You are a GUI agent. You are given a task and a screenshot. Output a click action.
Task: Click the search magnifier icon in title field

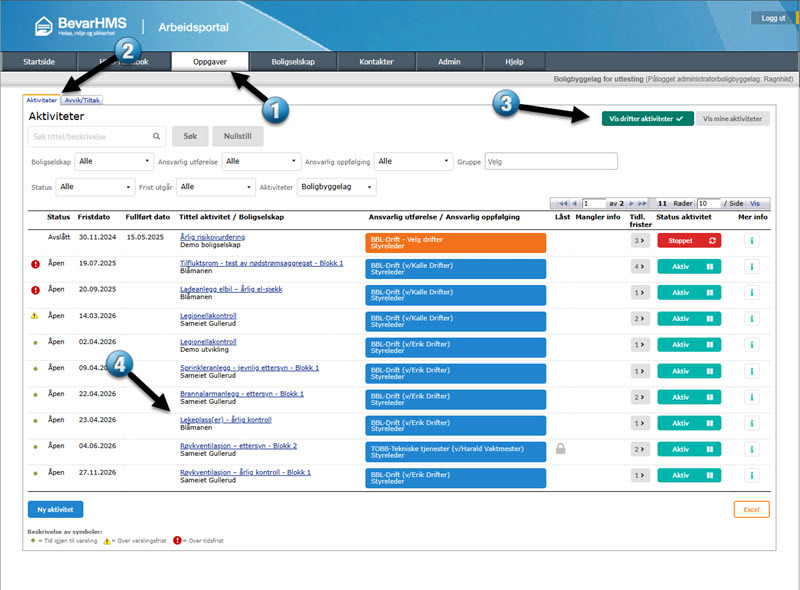pyautogui.click(x=157, y=136)
